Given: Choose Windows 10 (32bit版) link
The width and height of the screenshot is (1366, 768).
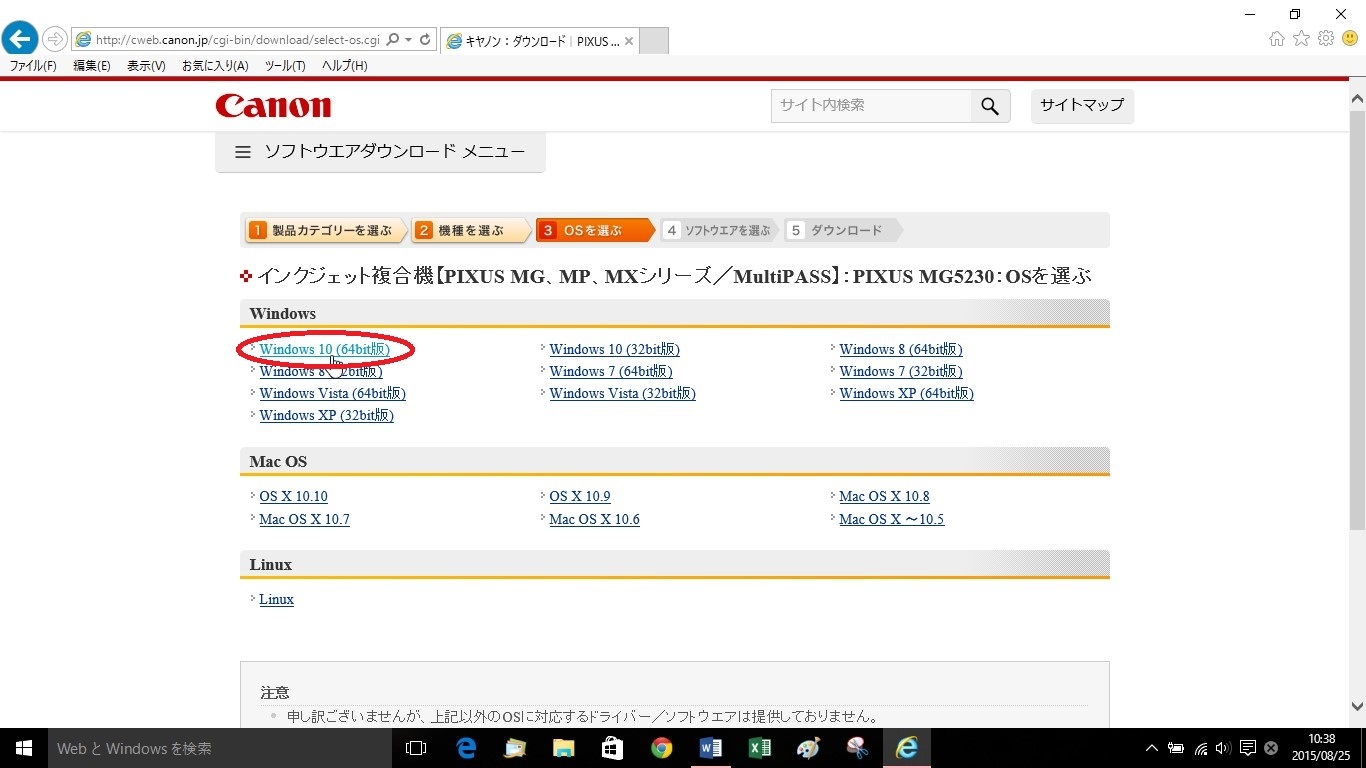Looking at the screenshot, I should [x=614, y=349].
